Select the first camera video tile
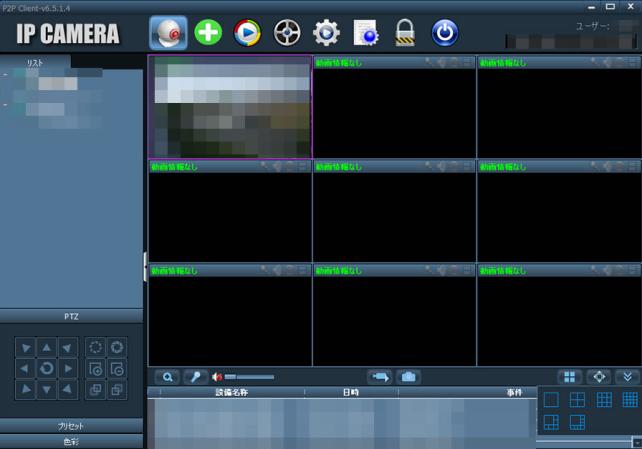 click(230, 107)
